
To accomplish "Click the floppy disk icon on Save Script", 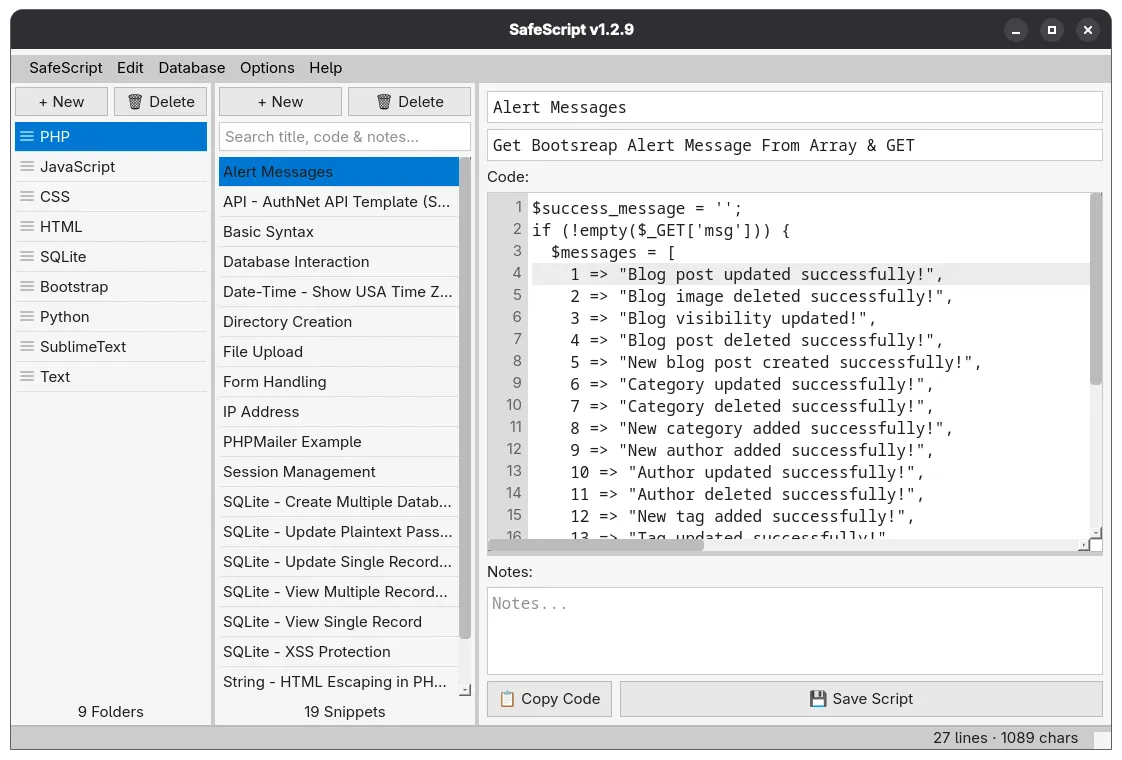I will 818,698.
